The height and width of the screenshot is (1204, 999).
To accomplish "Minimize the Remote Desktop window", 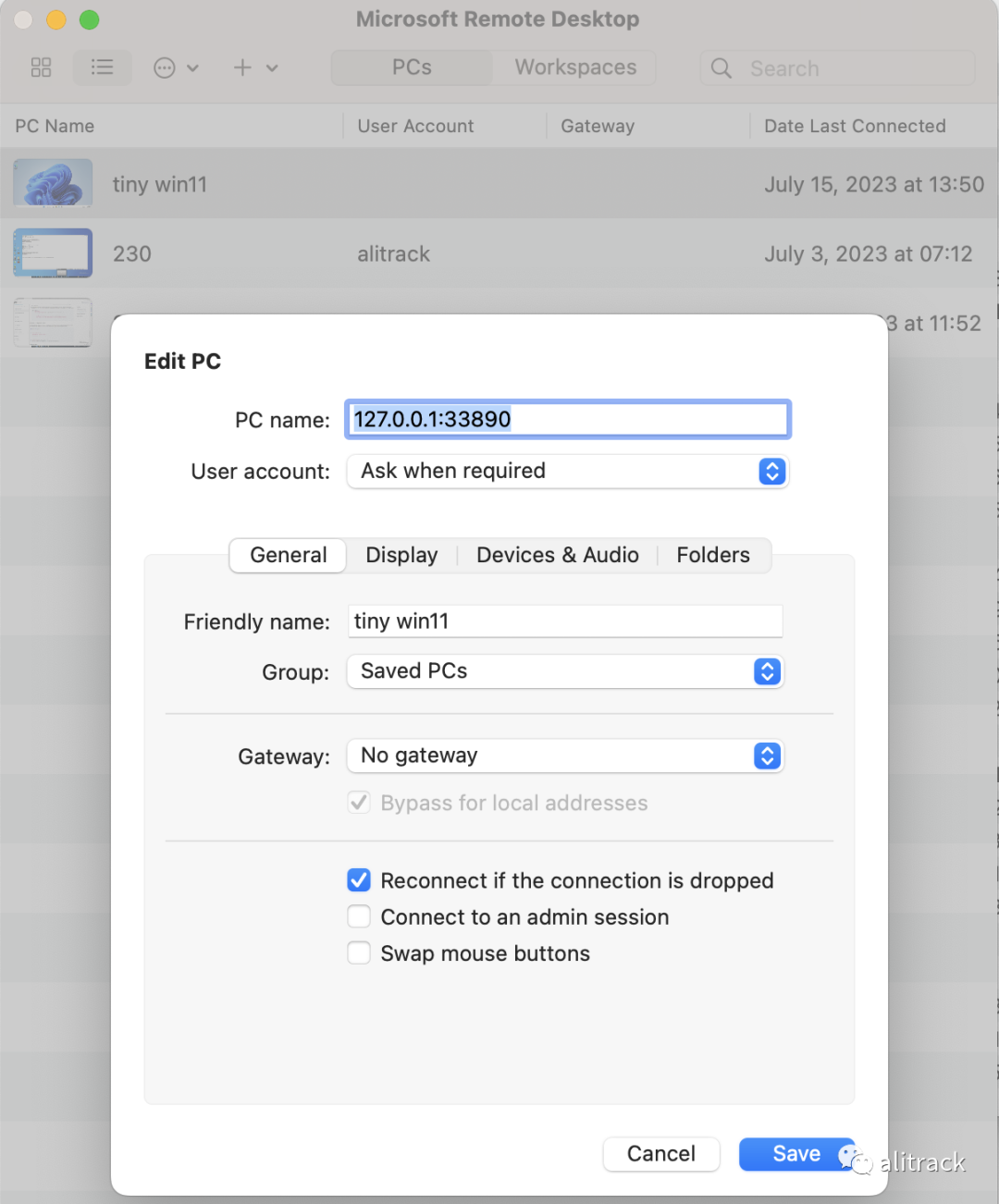I will point(56,19).
